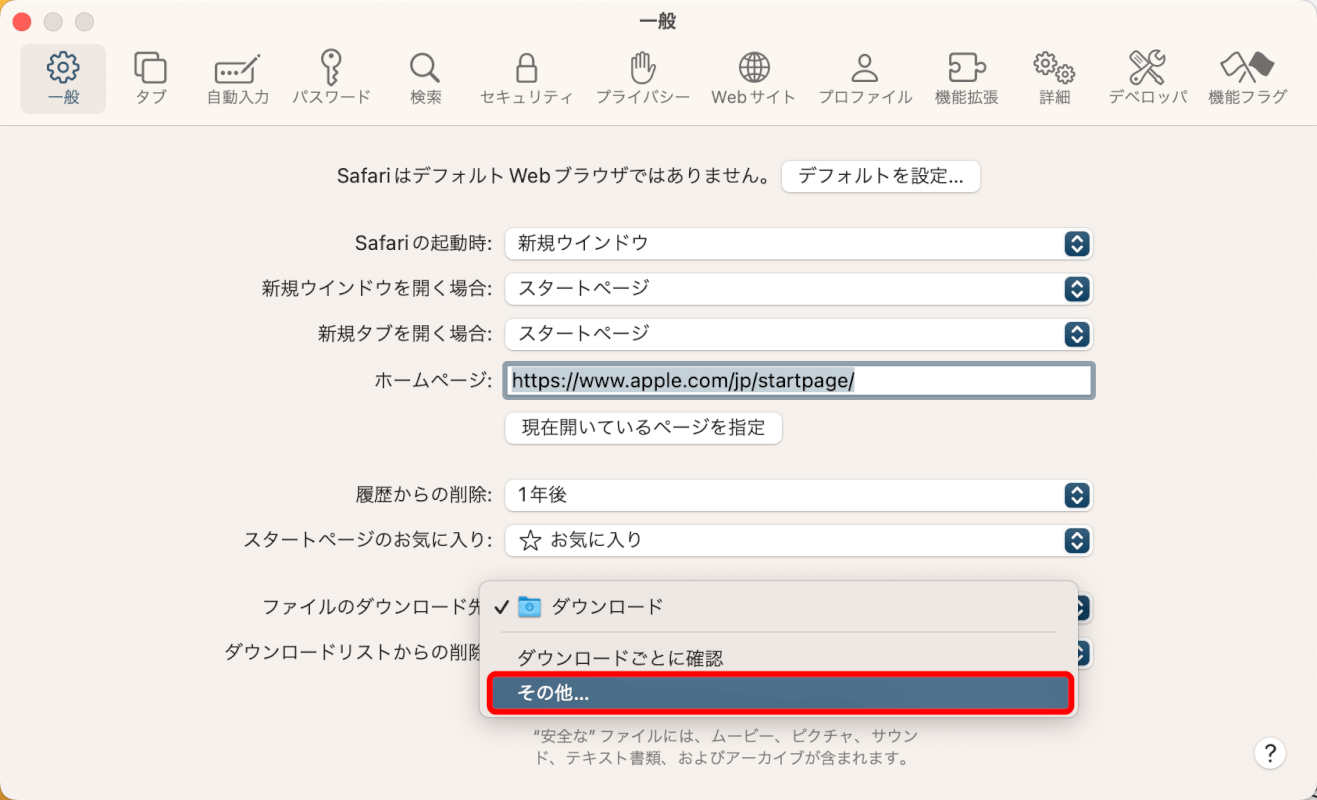This screenshot has height=800, width=1317.
Task: Choose the ダウンロード folder menu item
Action: pyautogui.click(x=778, y=606)
